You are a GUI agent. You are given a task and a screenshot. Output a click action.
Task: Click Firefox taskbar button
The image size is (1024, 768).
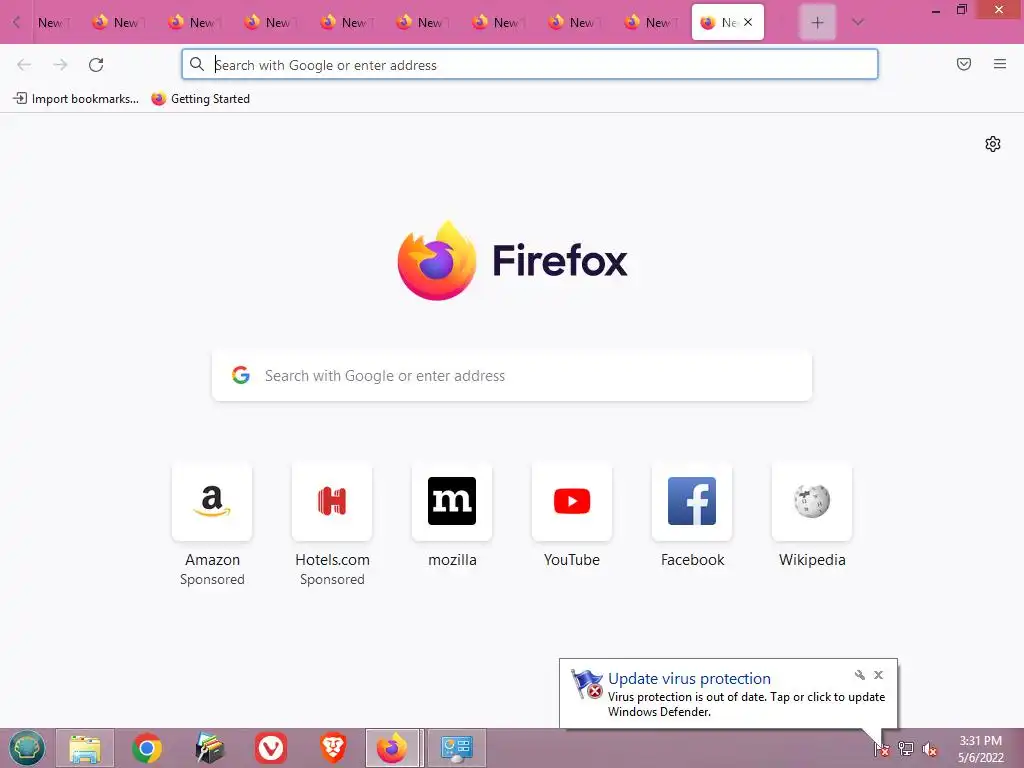393,748
